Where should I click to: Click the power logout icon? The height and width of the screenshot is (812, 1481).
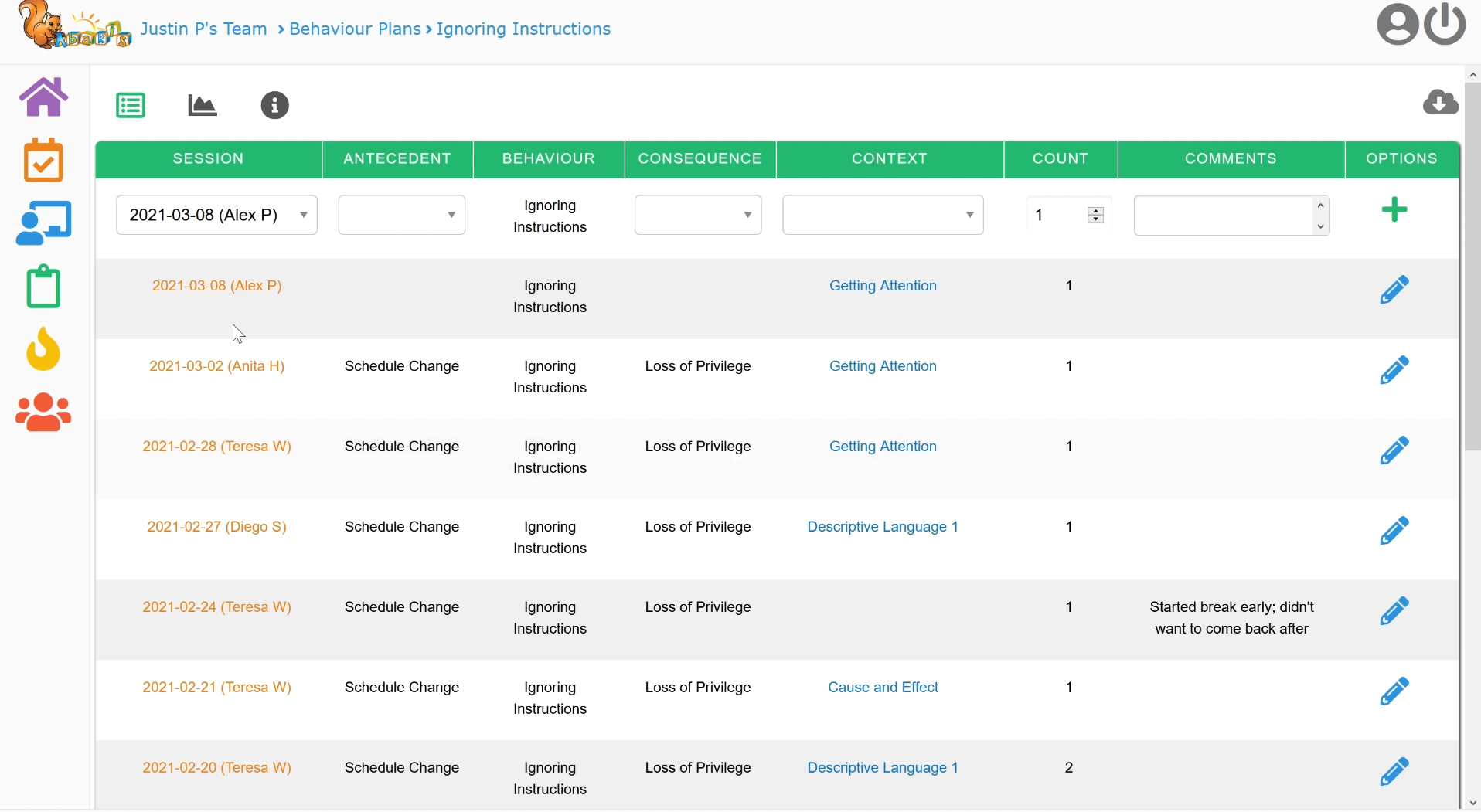point(1445,25)
